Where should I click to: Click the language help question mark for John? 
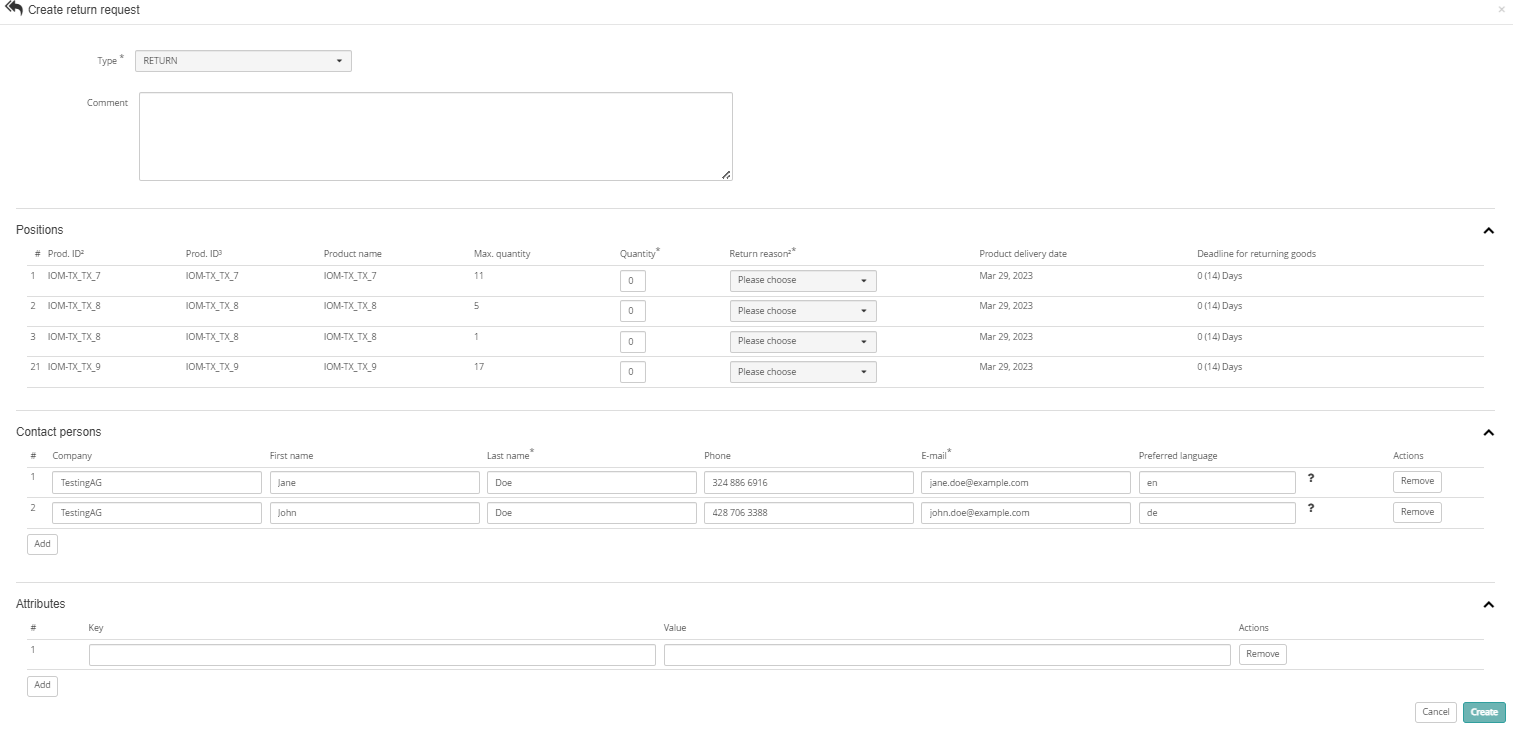tap(1311, 508)
